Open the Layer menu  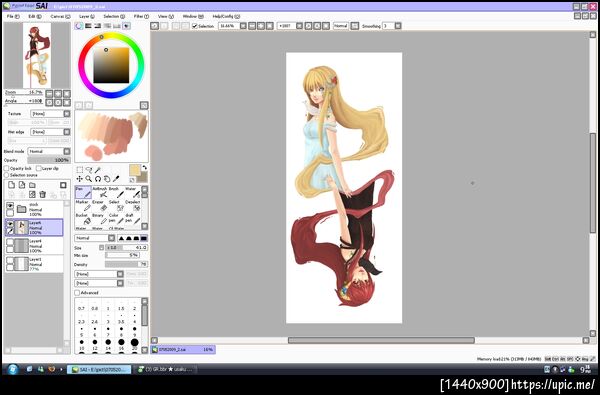tap(86, 16)
